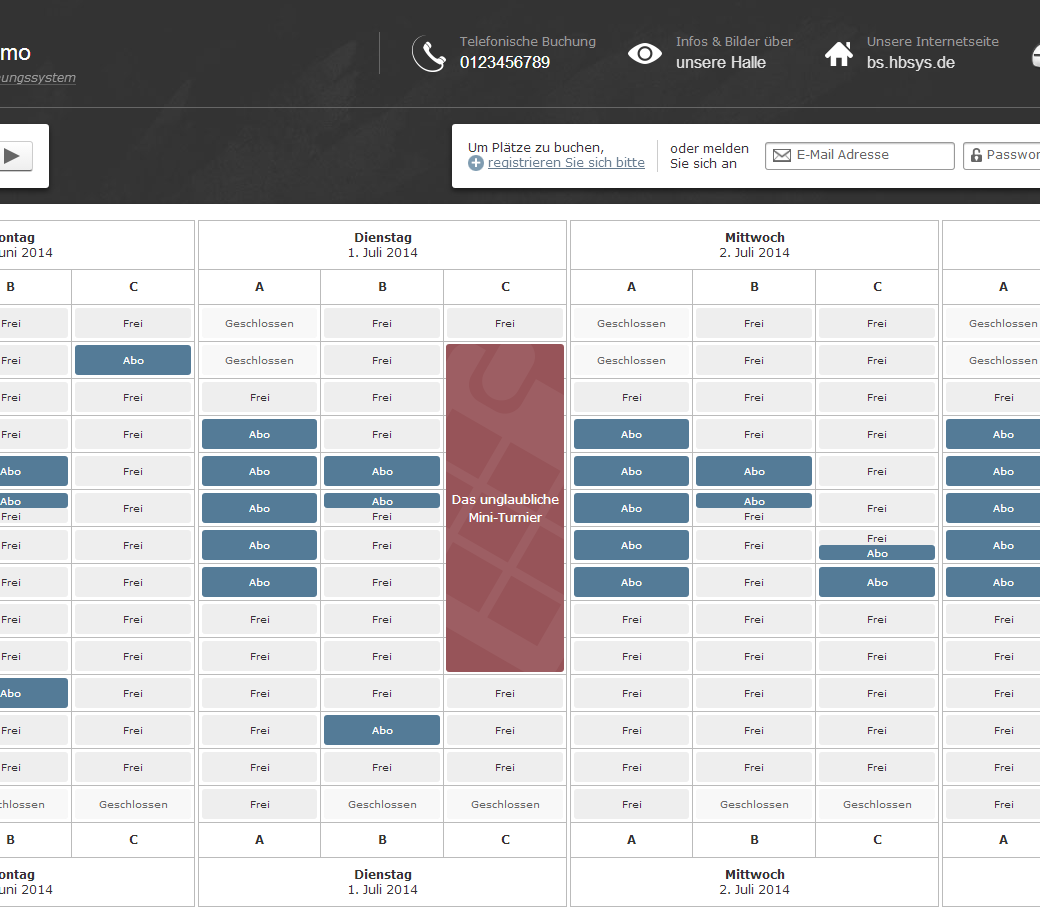Select half-height Frei slot in Mittwoch court C
The height and width of the screenshot is (922, 1040).
coord(877,538)
